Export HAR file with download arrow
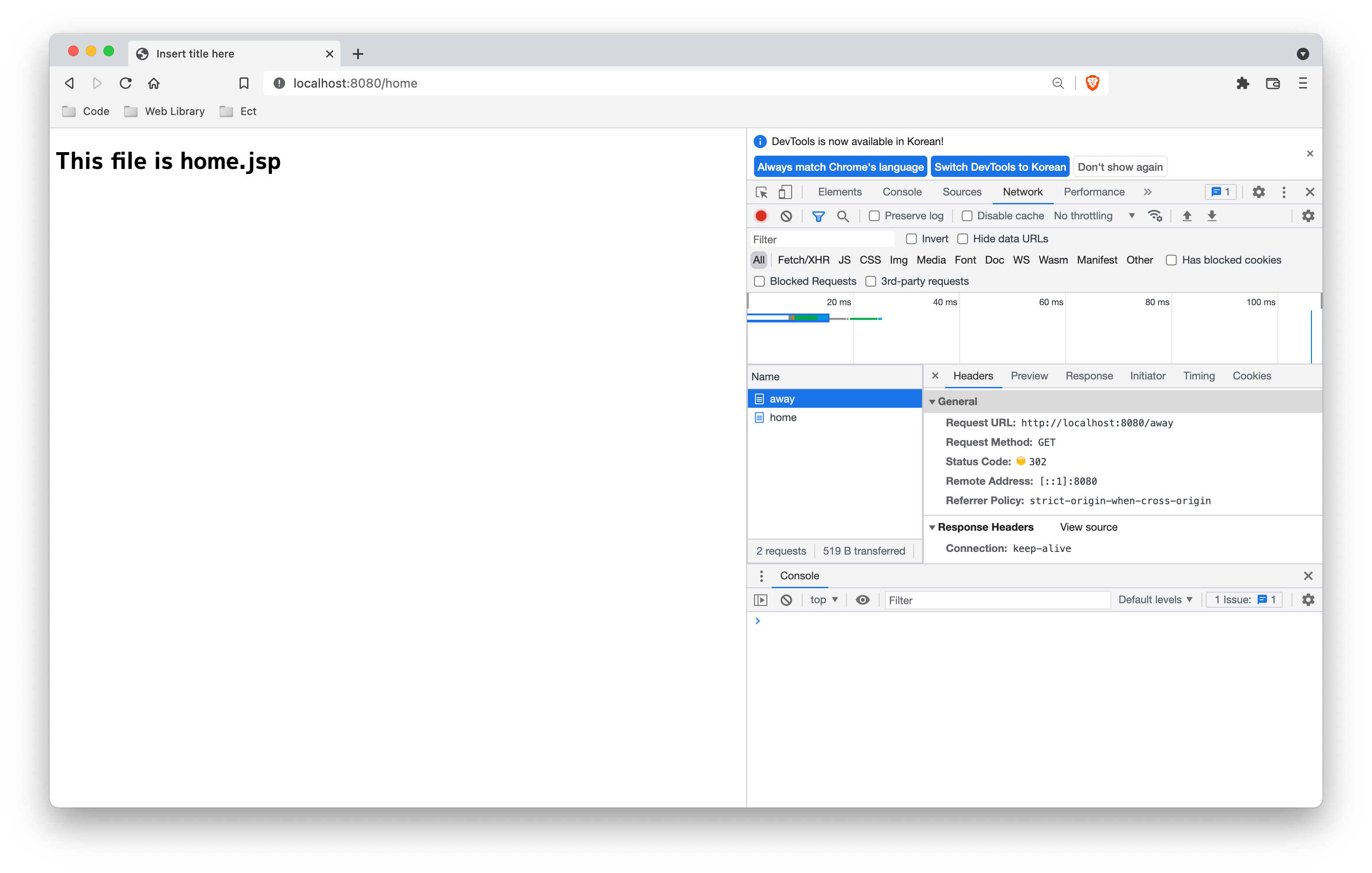This screenshot has width=1372, height=873. [x=1212, y=216]
